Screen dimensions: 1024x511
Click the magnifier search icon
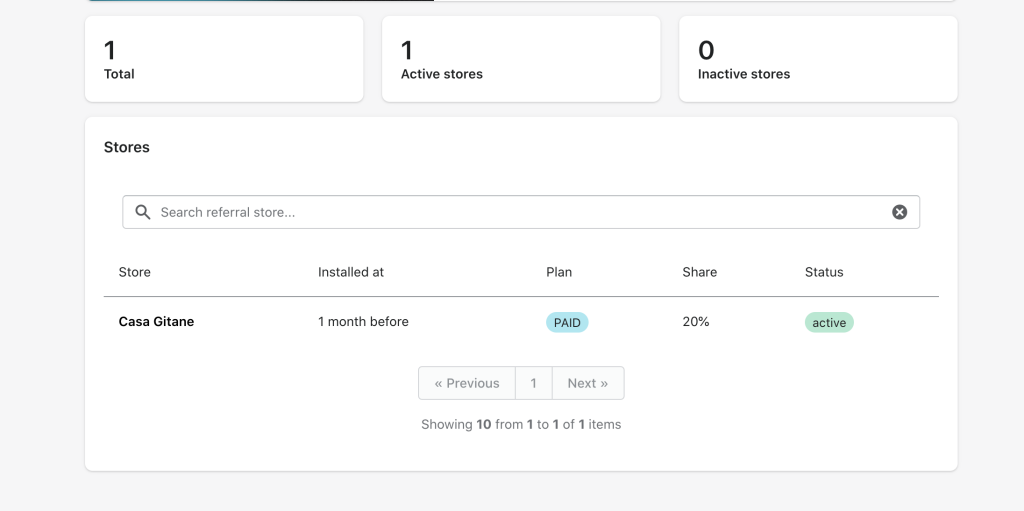(x=143, y=212)
